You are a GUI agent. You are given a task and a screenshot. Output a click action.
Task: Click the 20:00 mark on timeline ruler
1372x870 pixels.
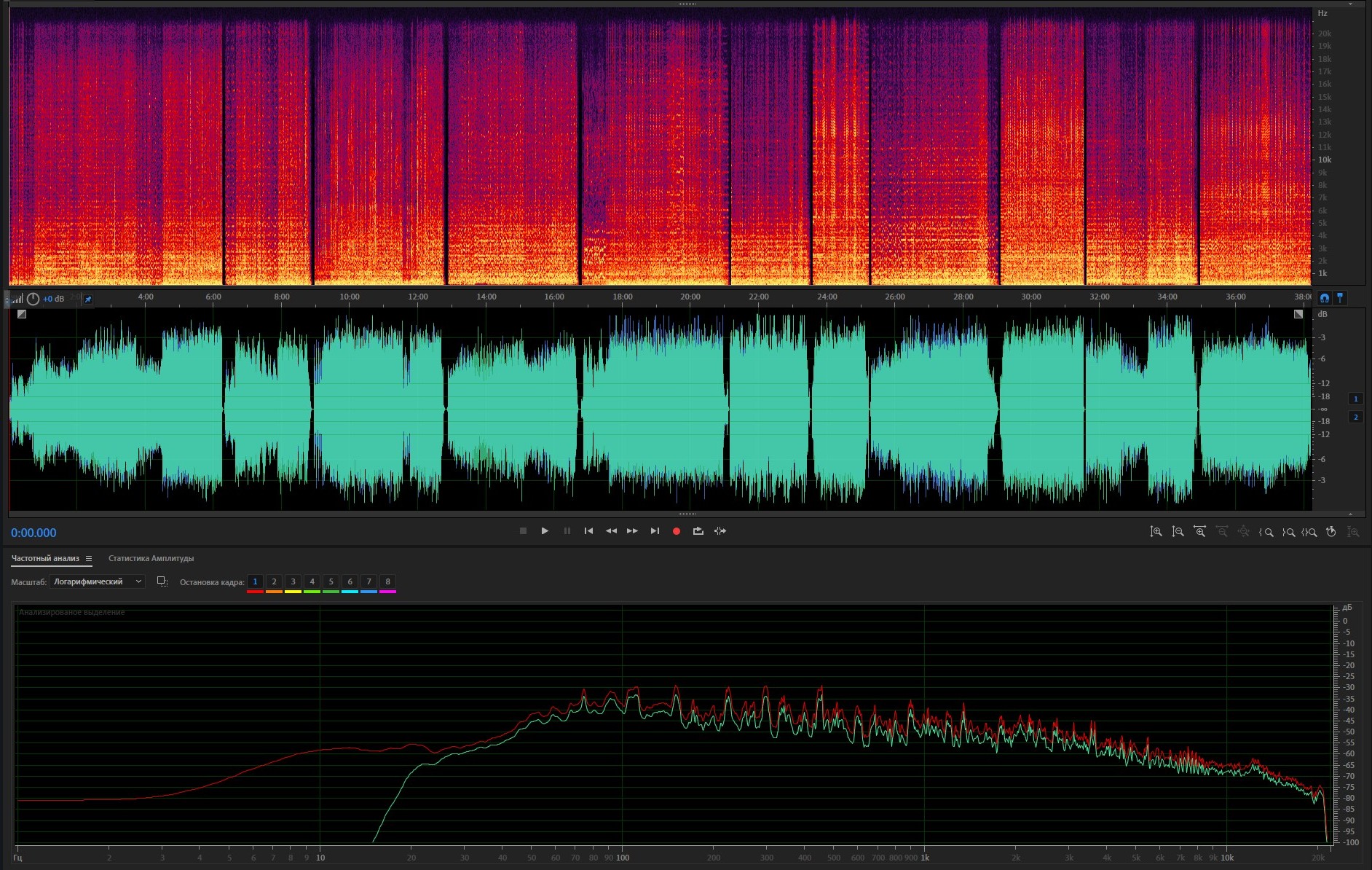click(x=690, y=297)
